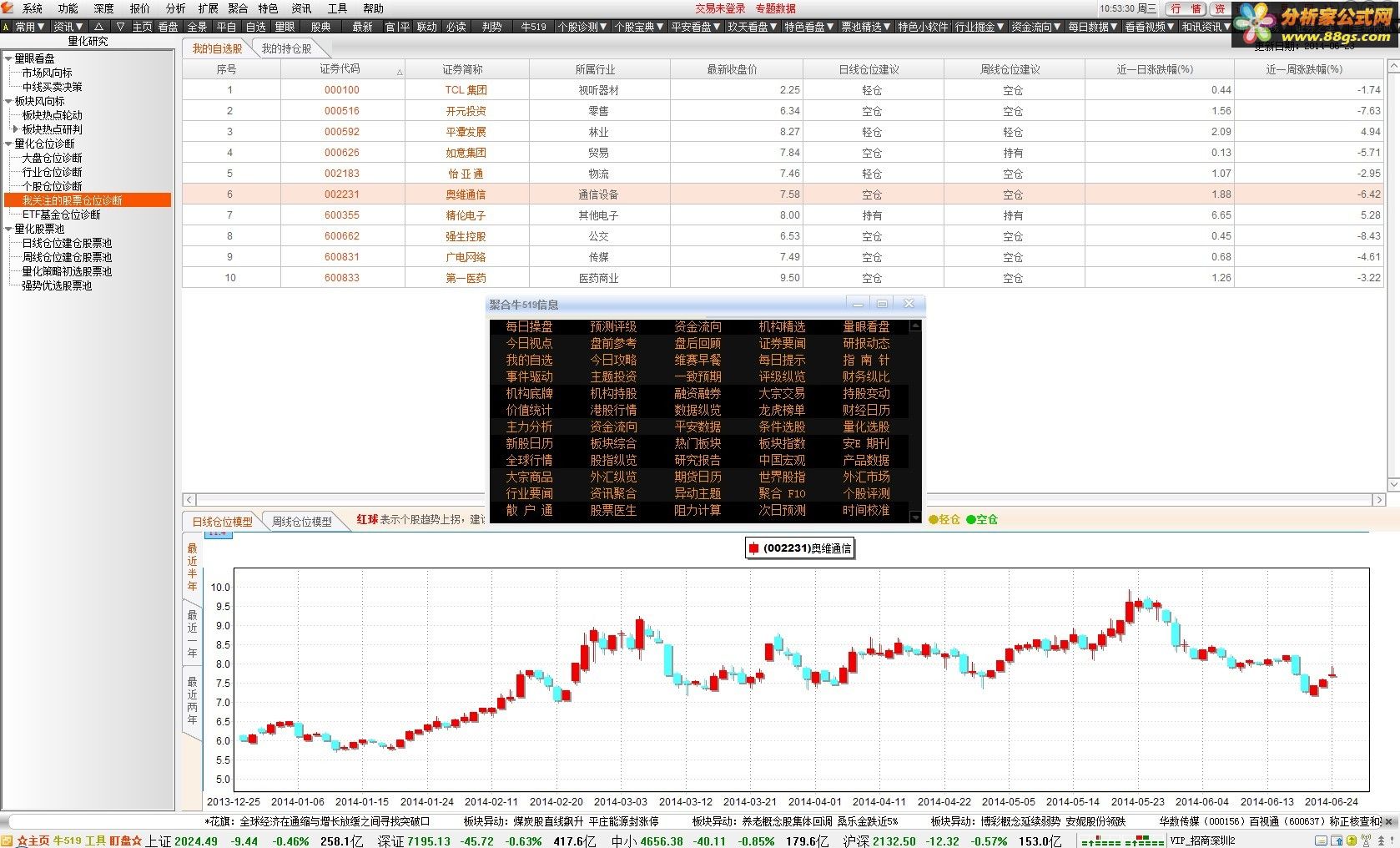Click stock code 600833 in table

tap(342, 278)
